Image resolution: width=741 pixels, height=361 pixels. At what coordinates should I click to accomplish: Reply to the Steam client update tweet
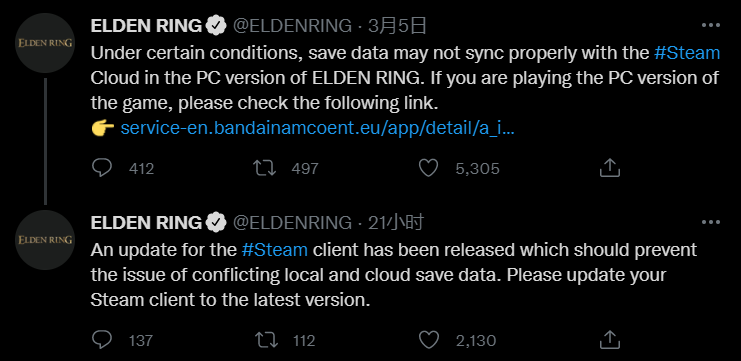101,339
